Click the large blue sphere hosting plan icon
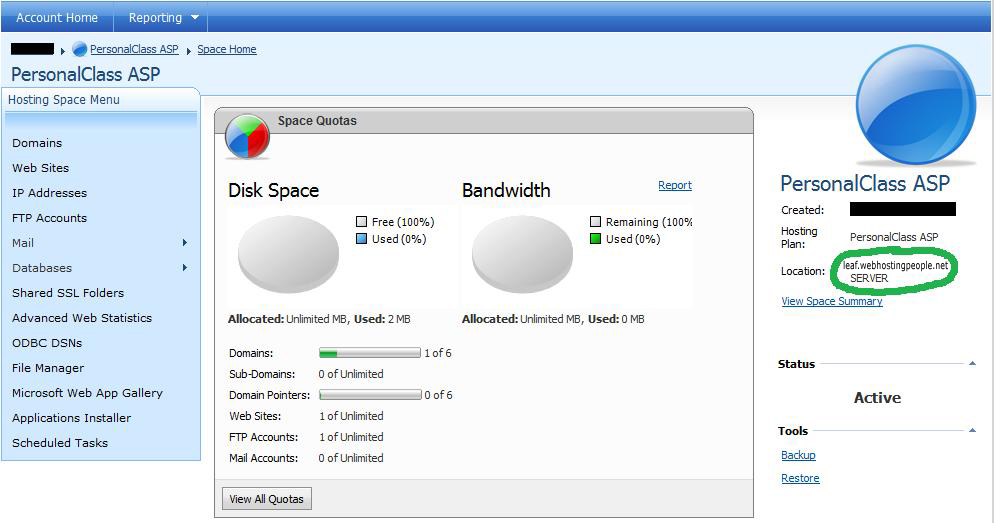Image resolution: width=994 pixels, height=523 pixels. pyautogui.click(x=916, y=103)
